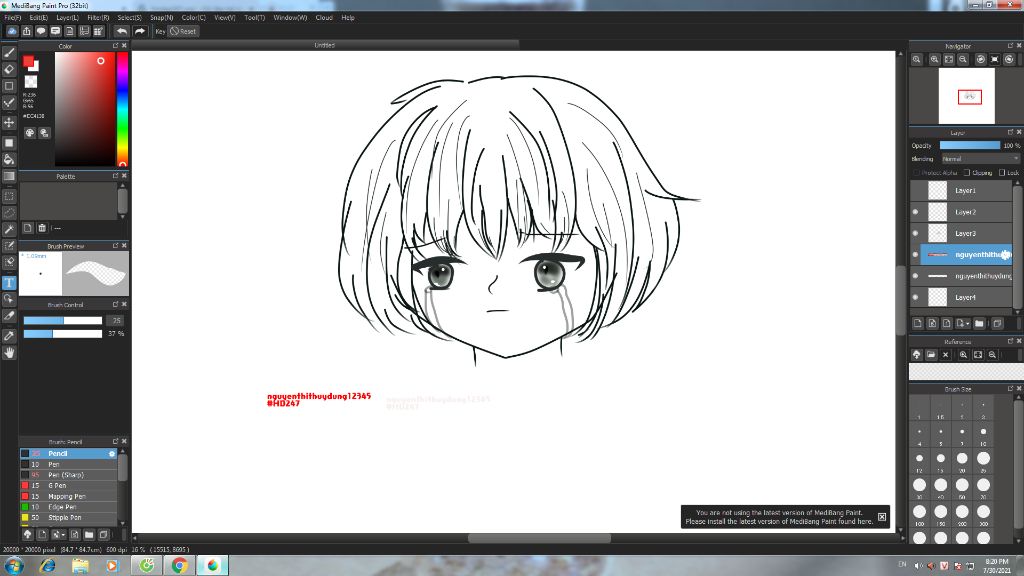Select the Brush tool

tap(9, 53)
